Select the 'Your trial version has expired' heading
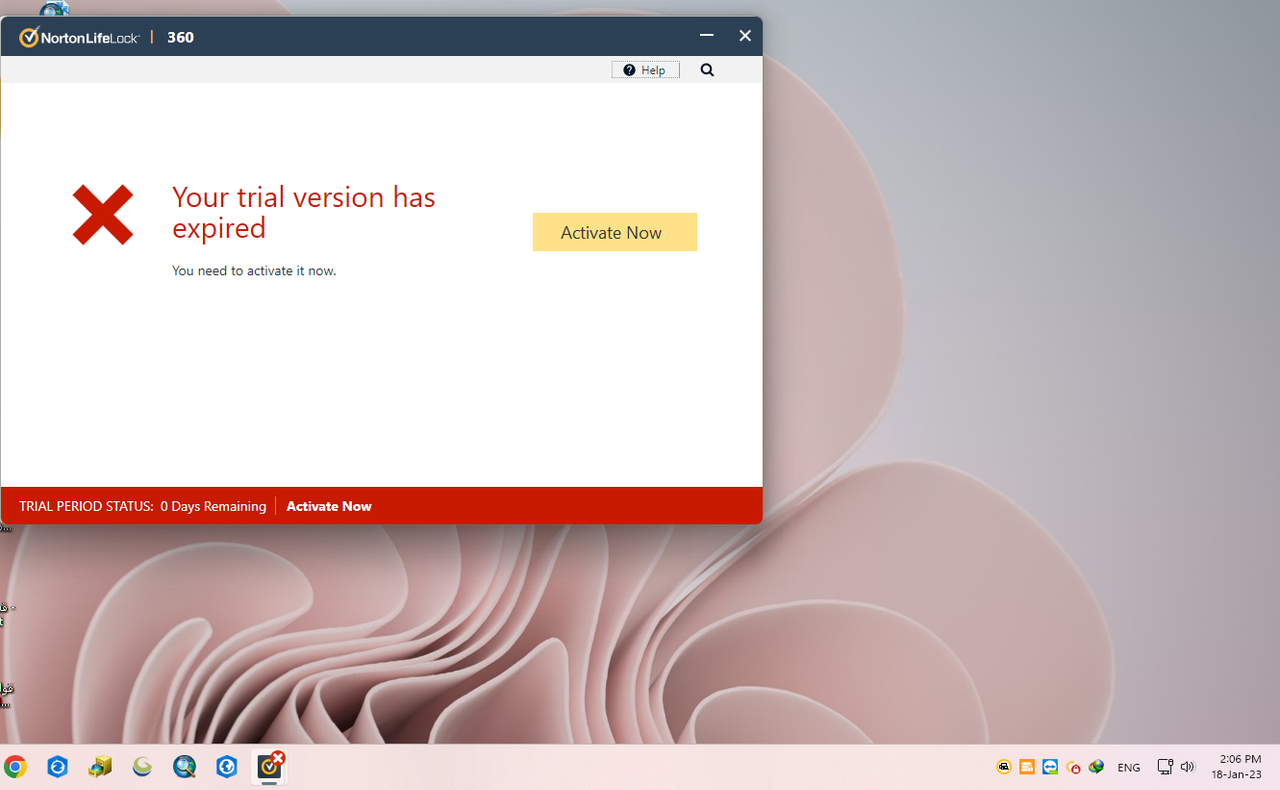Screen dimensions: 1280x790 304,212
